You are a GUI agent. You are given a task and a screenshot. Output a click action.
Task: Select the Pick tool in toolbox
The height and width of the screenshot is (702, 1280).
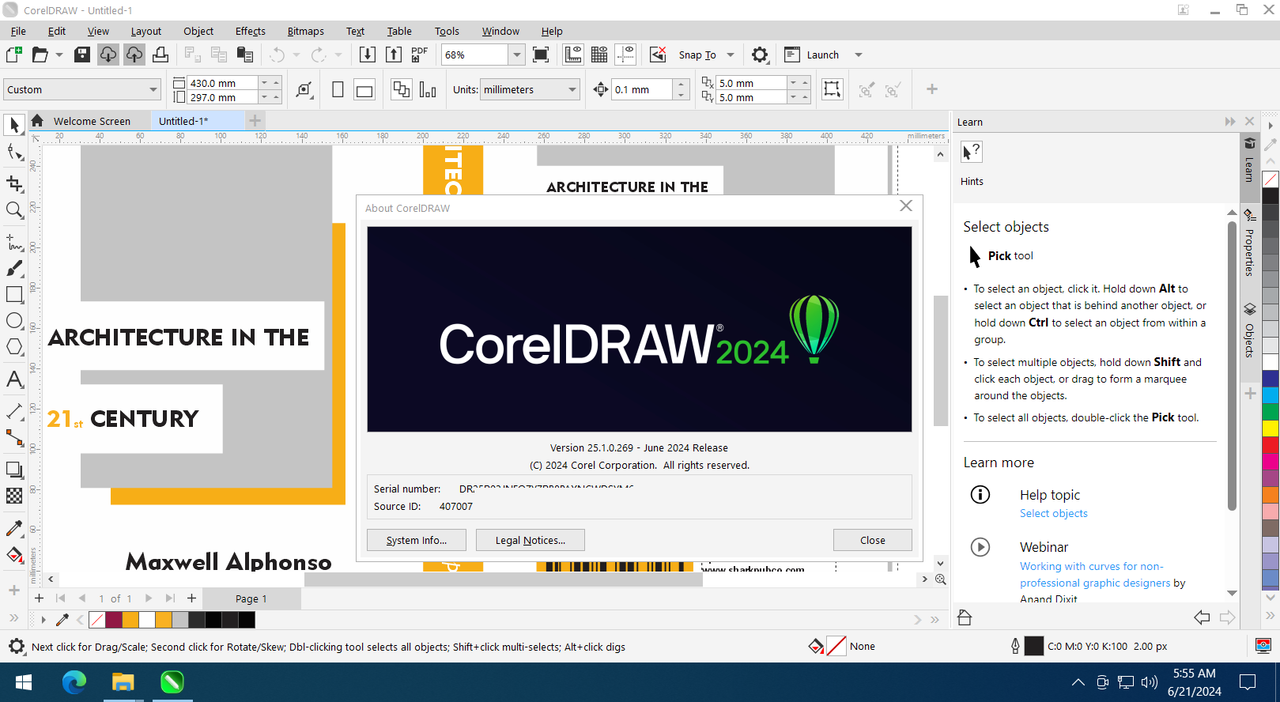[14, 124]
